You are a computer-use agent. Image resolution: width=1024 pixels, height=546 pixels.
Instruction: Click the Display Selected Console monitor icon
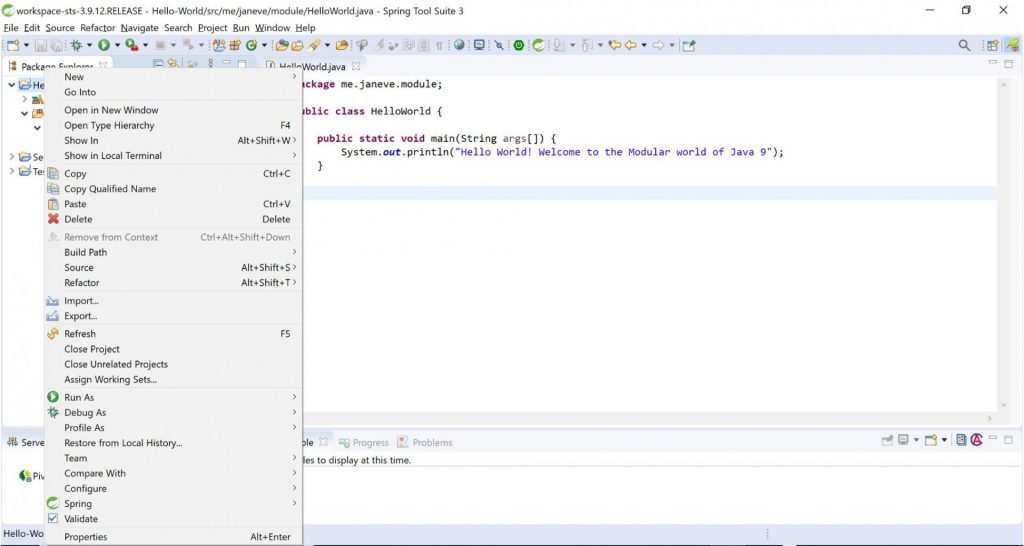903,440
